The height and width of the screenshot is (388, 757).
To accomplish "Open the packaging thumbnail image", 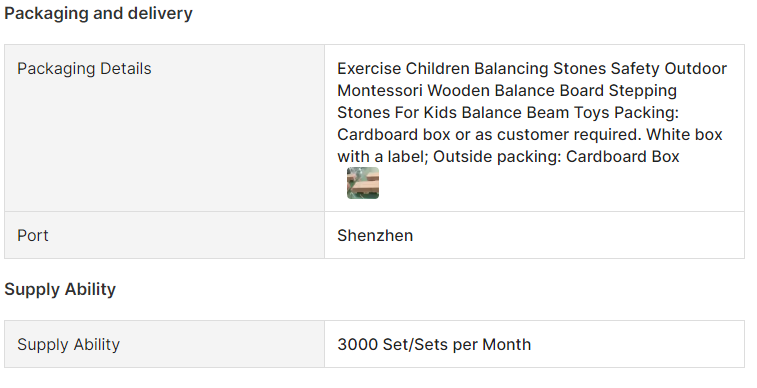I will [x=363, y=183].
